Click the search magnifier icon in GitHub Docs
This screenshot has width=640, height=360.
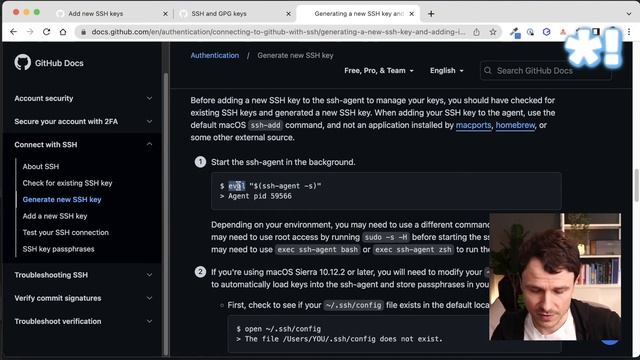click(488, 71)
